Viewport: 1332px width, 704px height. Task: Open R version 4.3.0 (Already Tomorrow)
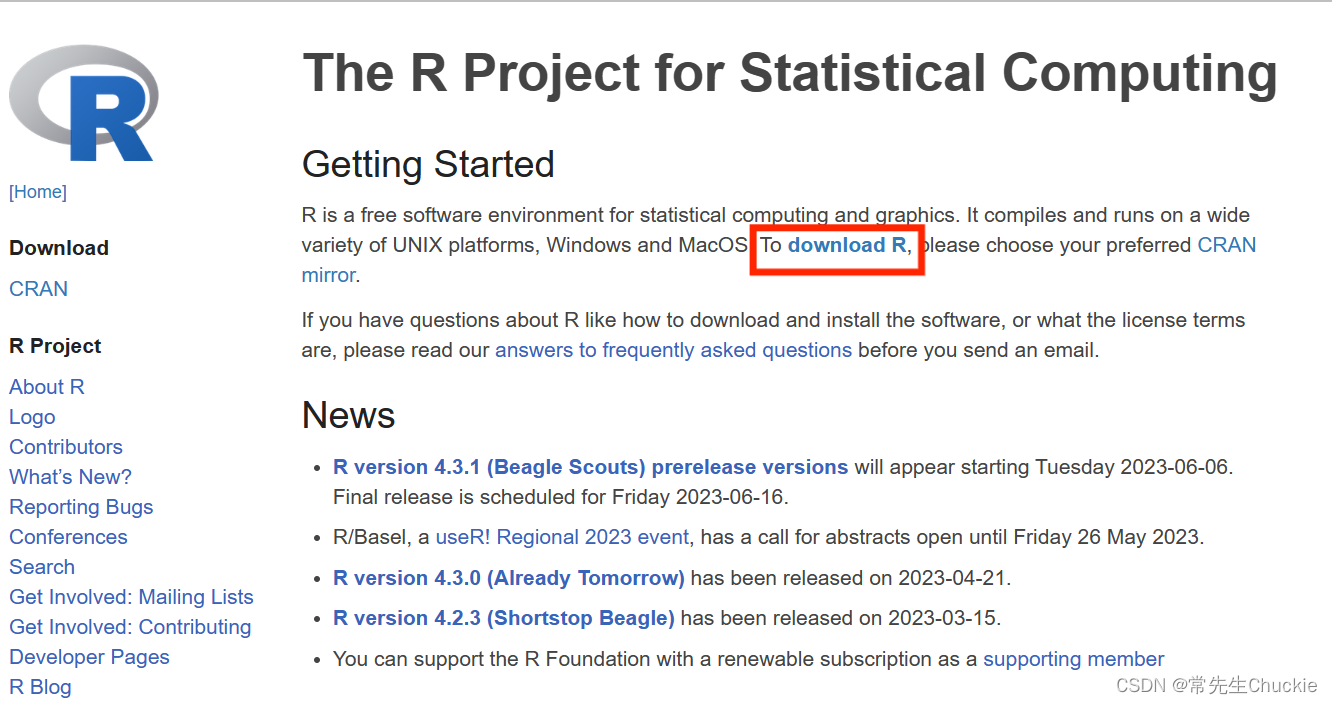pyautogui.click(x=508, y=578)
